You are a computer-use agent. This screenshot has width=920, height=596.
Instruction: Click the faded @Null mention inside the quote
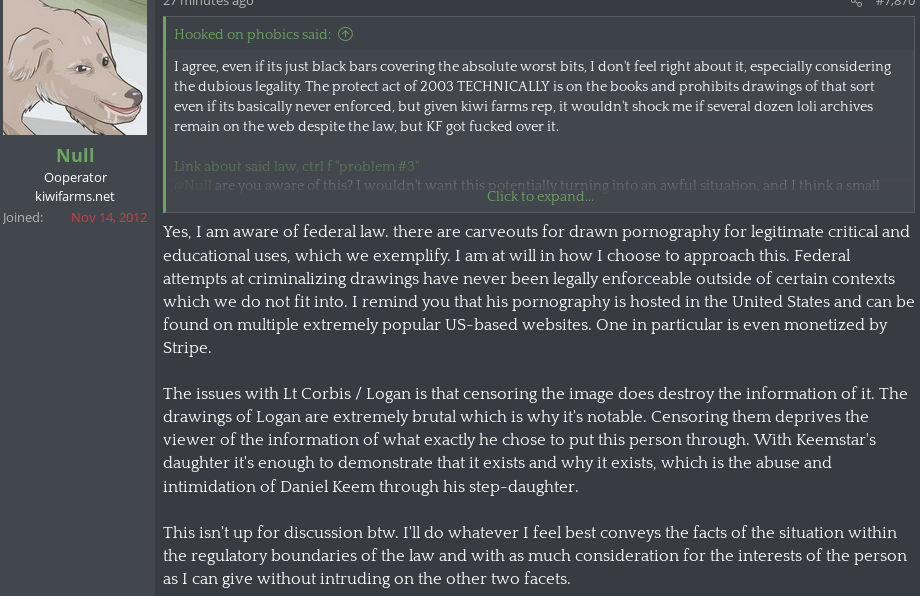[x=193, y=185]
